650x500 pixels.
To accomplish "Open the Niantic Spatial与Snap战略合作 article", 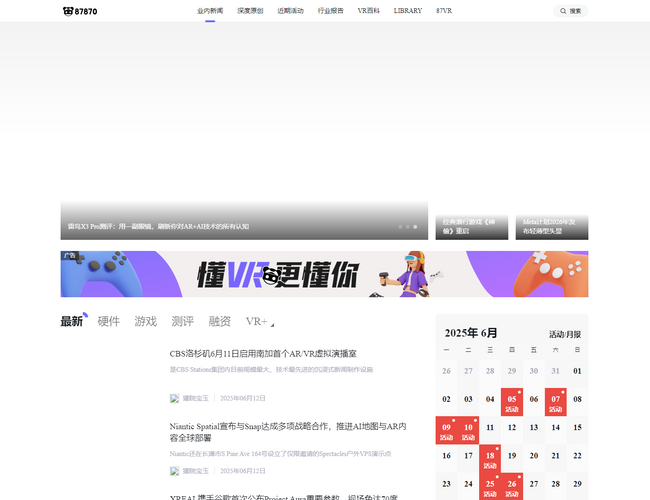I will pyautogui.click(x=288, y=432).
